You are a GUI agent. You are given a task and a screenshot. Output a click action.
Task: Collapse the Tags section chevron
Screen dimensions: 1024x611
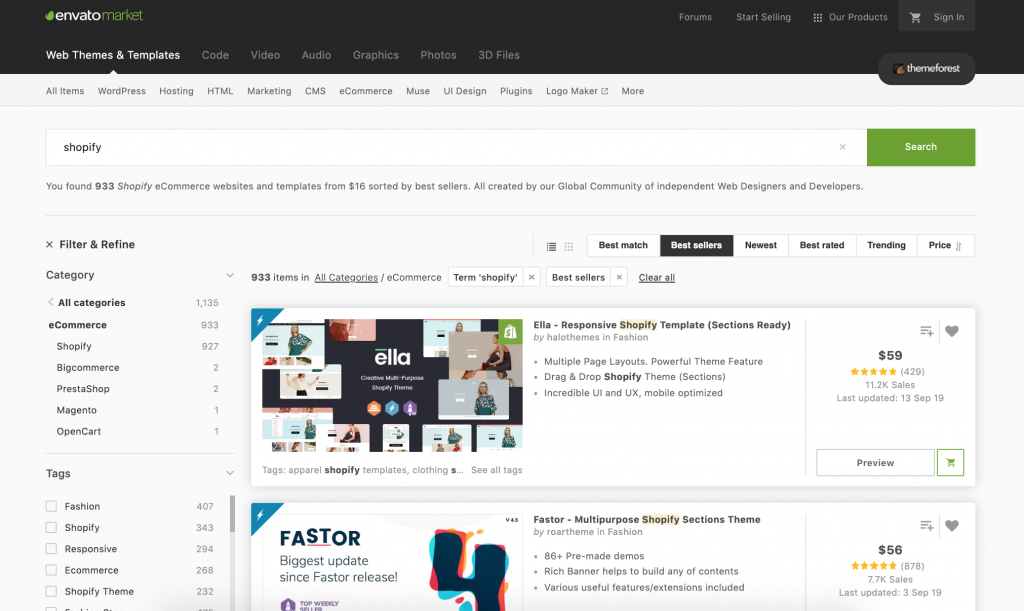click(x=230, y=473)
